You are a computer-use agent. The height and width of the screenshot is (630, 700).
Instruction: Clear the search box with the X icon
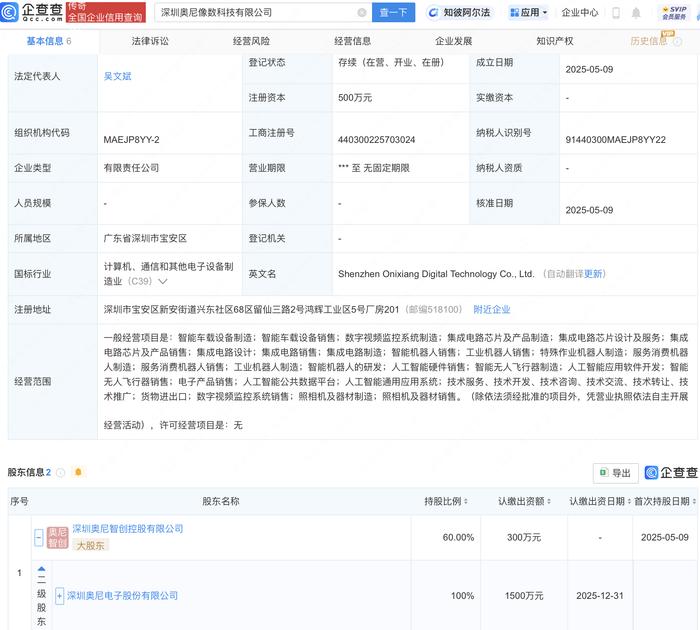[x=362, y=13]
